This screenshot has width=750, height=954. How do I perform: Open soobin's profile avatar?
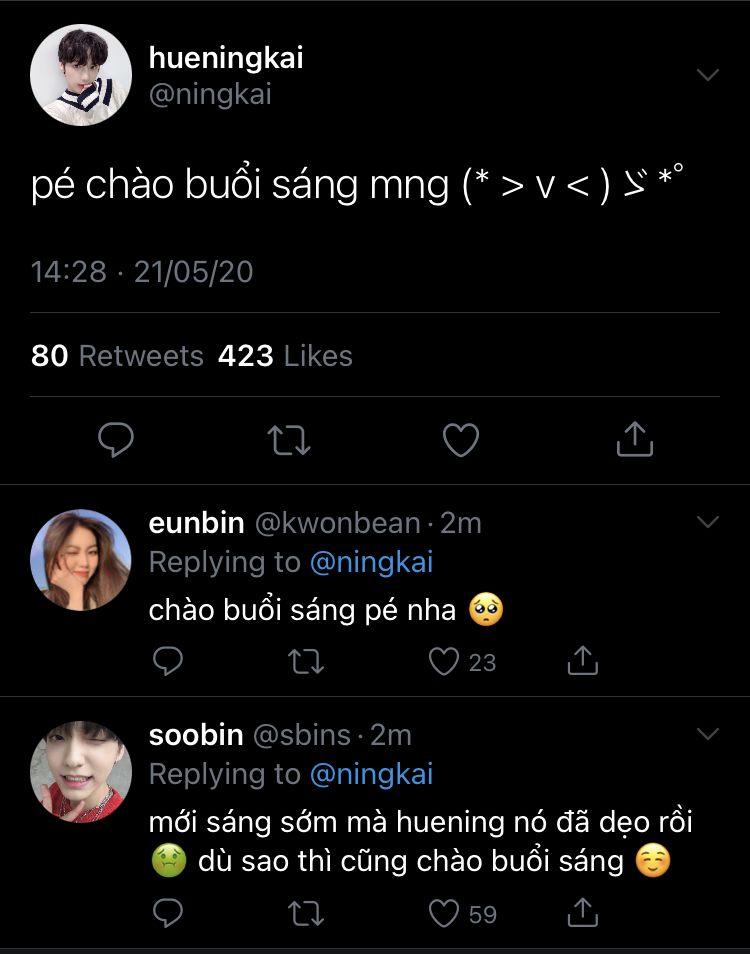point(81,771)
